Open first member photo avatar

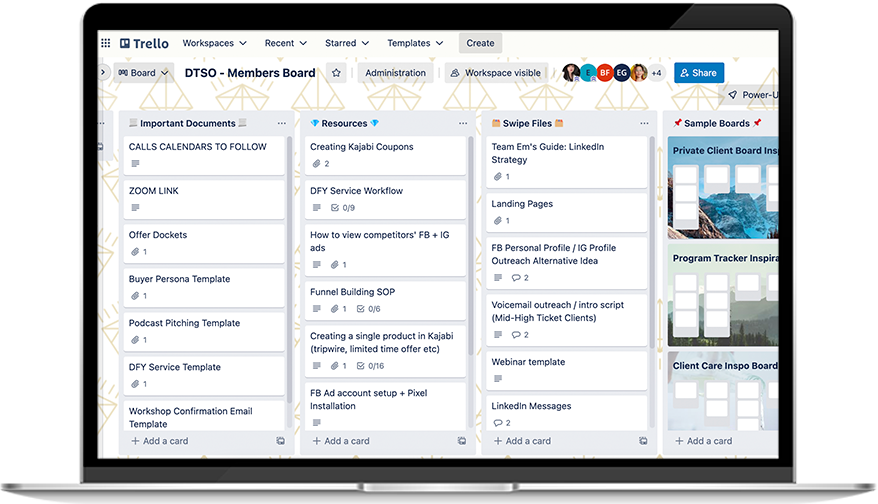(x=571, y=73)
